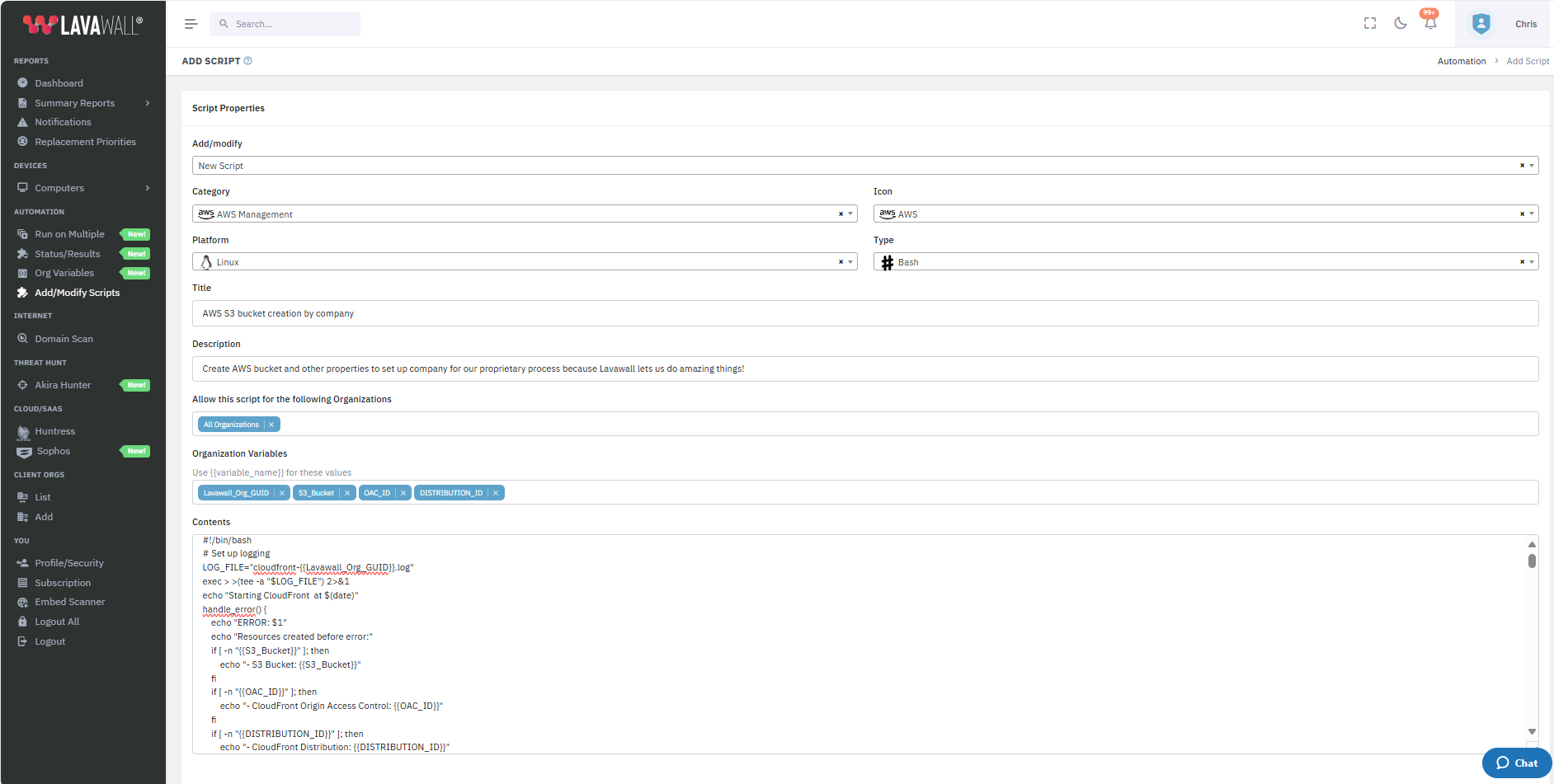1554x784 pixels.
Task: Open the Embed Scanner page
Action: tap(70, 601)
